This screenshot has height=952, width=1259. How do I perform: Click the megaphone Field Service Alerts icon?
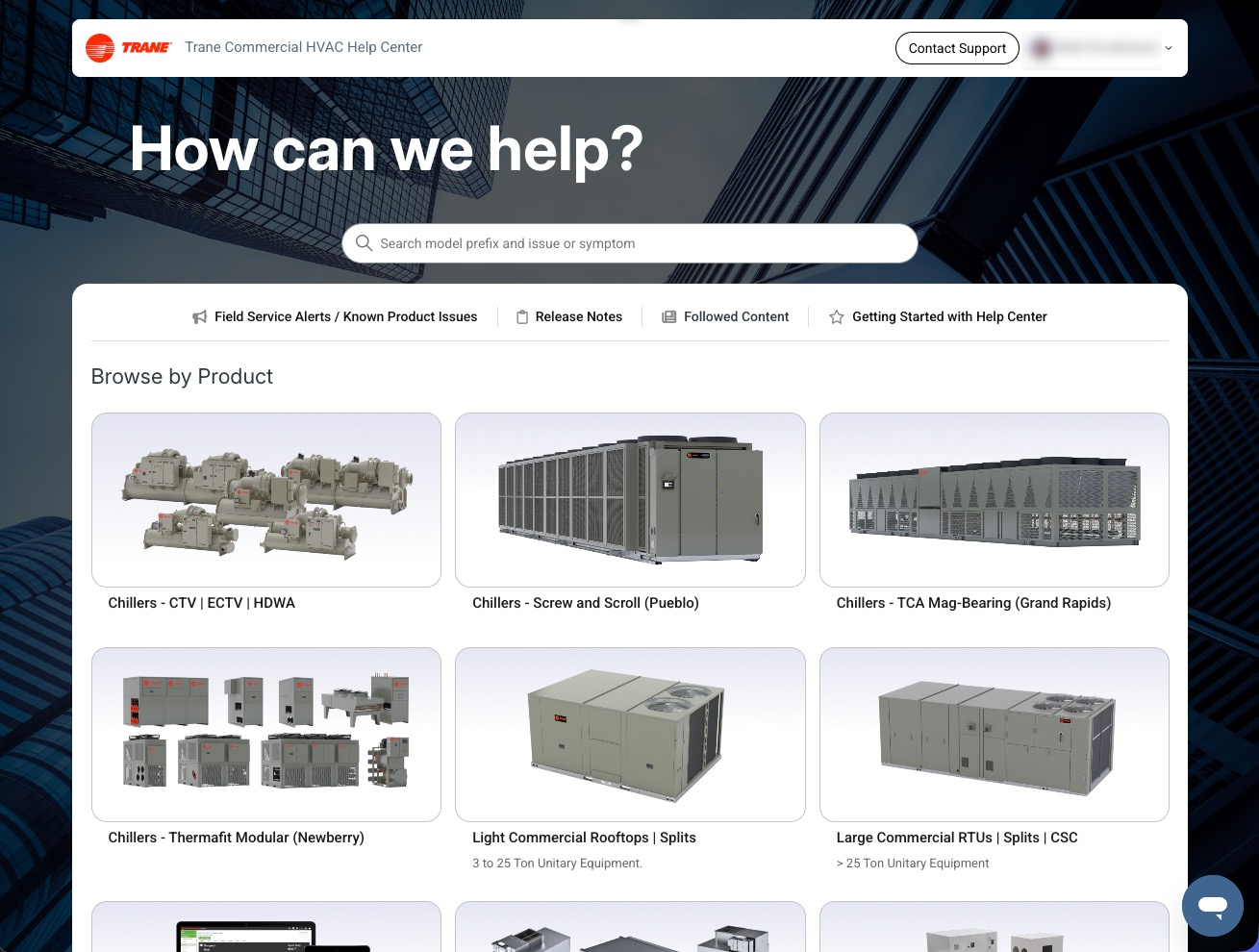tap(200, 316)
